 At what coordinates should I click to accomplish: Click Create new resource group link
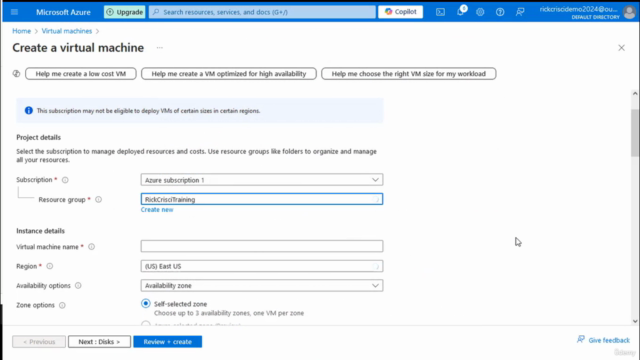[157, 209]
